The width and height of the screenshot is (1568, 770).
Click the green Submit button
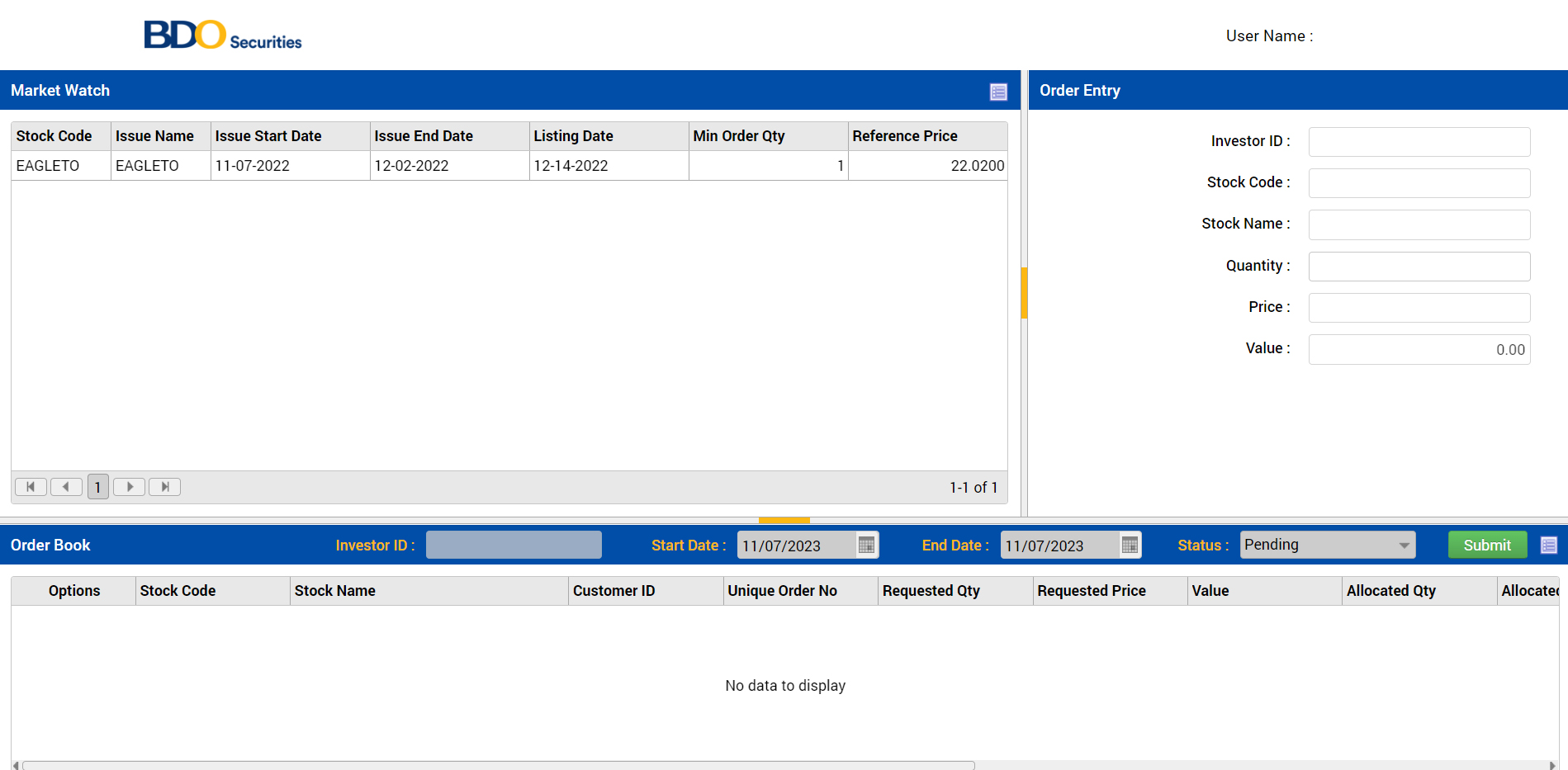[x=1486, y=545]
